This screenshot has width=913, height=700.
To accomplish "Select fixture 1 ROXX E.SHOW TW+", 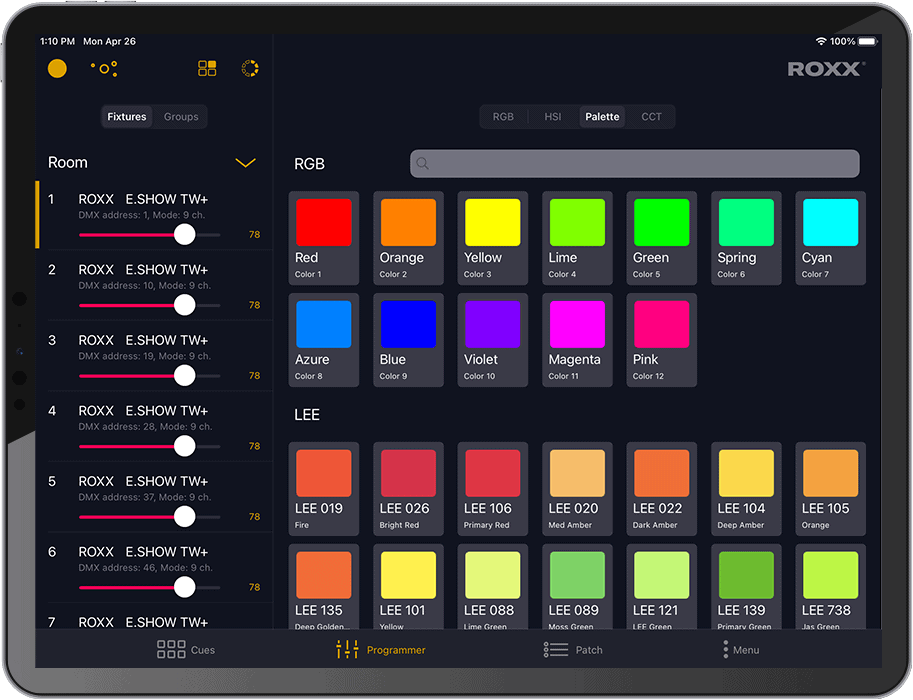I will pyautogui.click(x=154, y=215).
